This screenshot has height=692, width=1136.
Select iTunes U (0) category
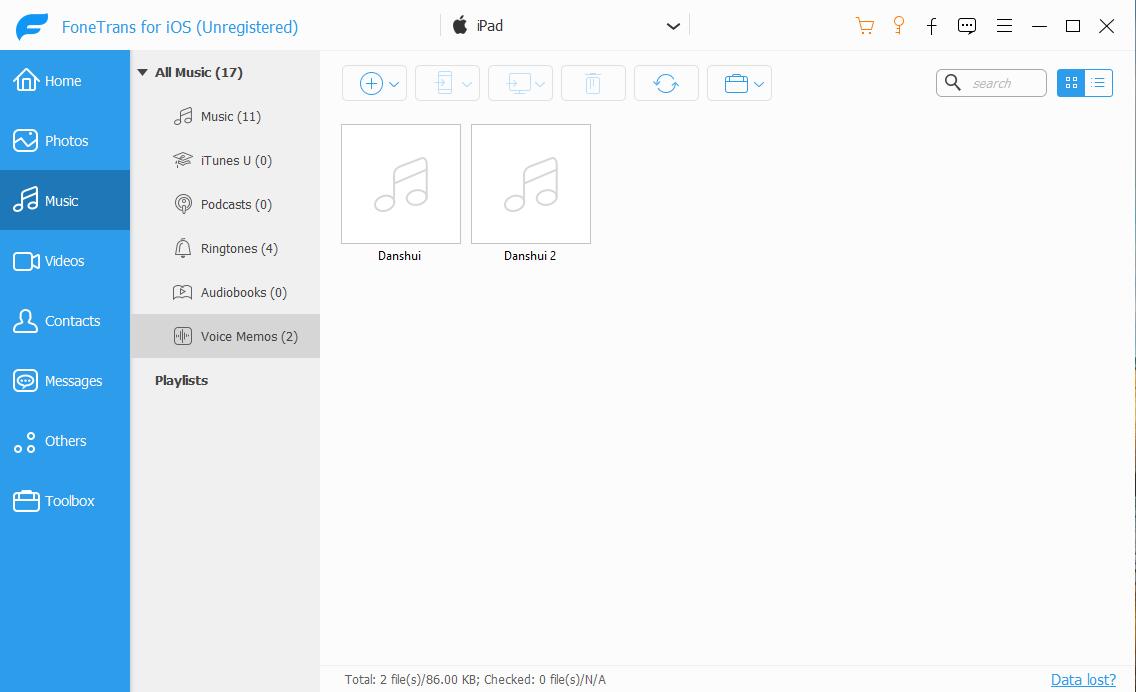coord(225,160)
